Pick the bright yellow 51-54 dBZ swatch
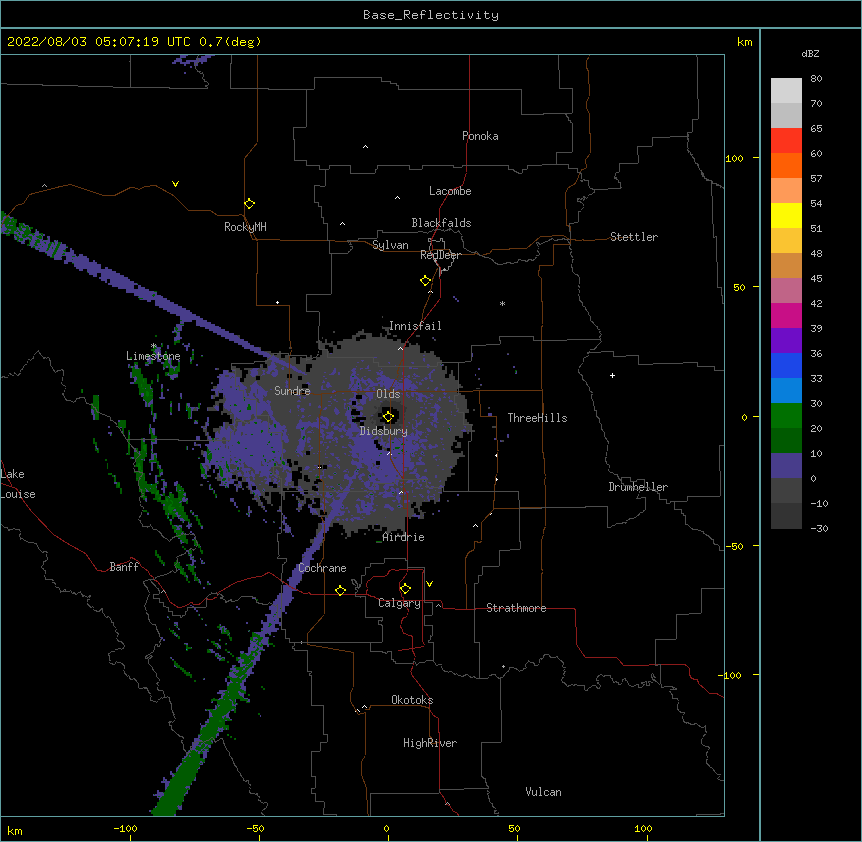 click(786, 215)
